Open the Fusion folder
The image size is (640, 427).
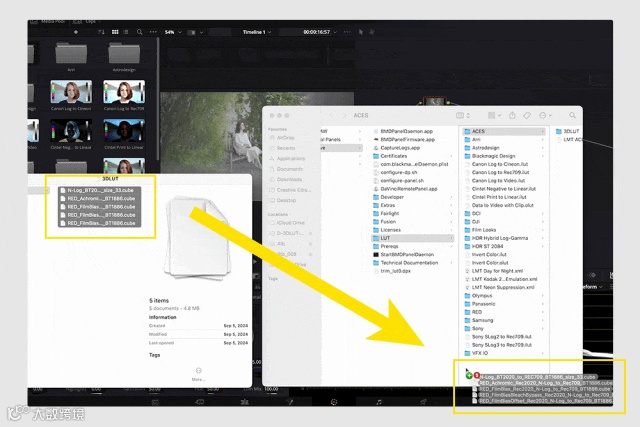pyautogui.click(x=384, y=222)
